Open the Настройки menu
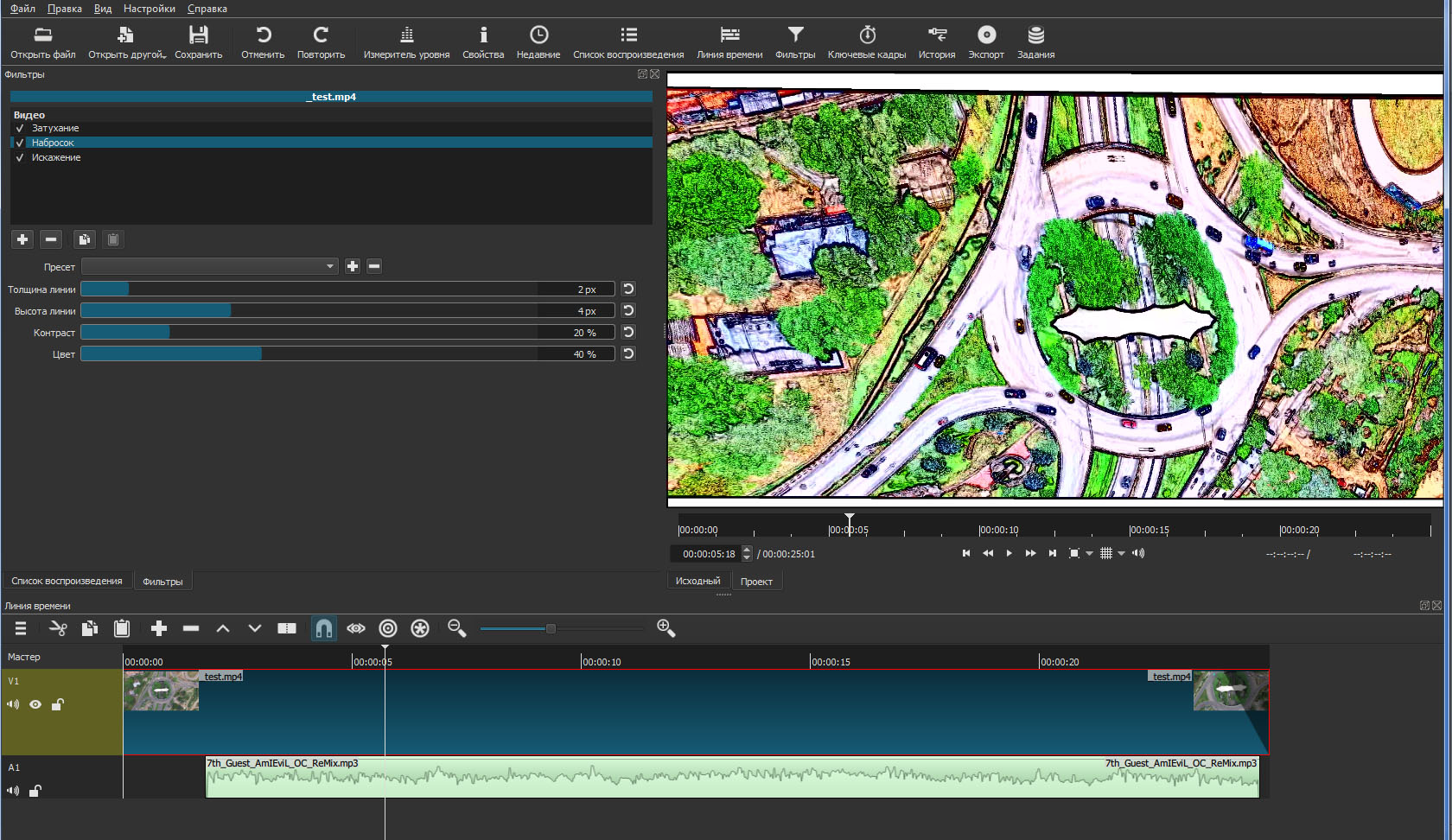Image resolution: width=1452 pixels, height=840 pixels. tap(149, 9)
